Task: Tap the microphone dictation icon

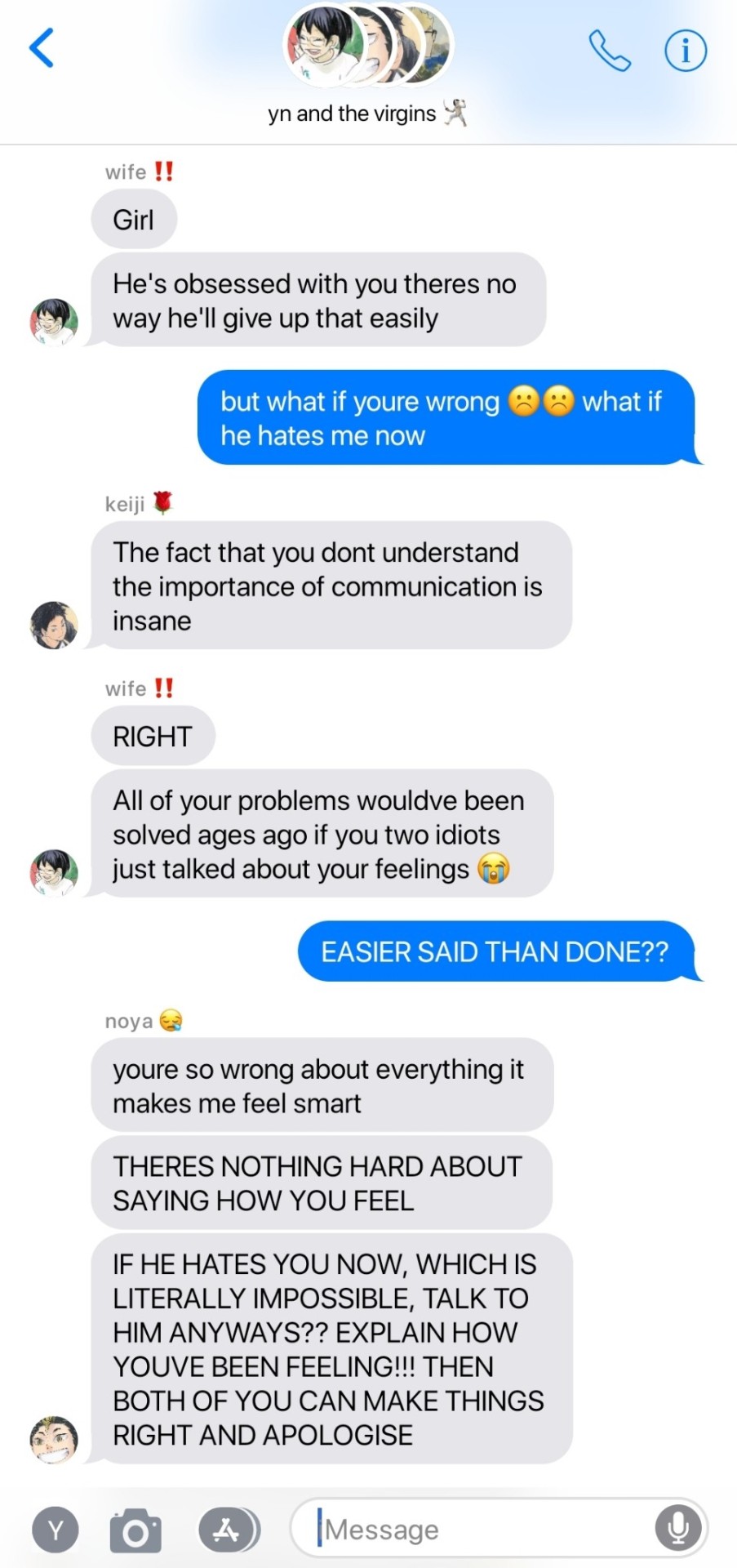Action: coord(677,1529)
